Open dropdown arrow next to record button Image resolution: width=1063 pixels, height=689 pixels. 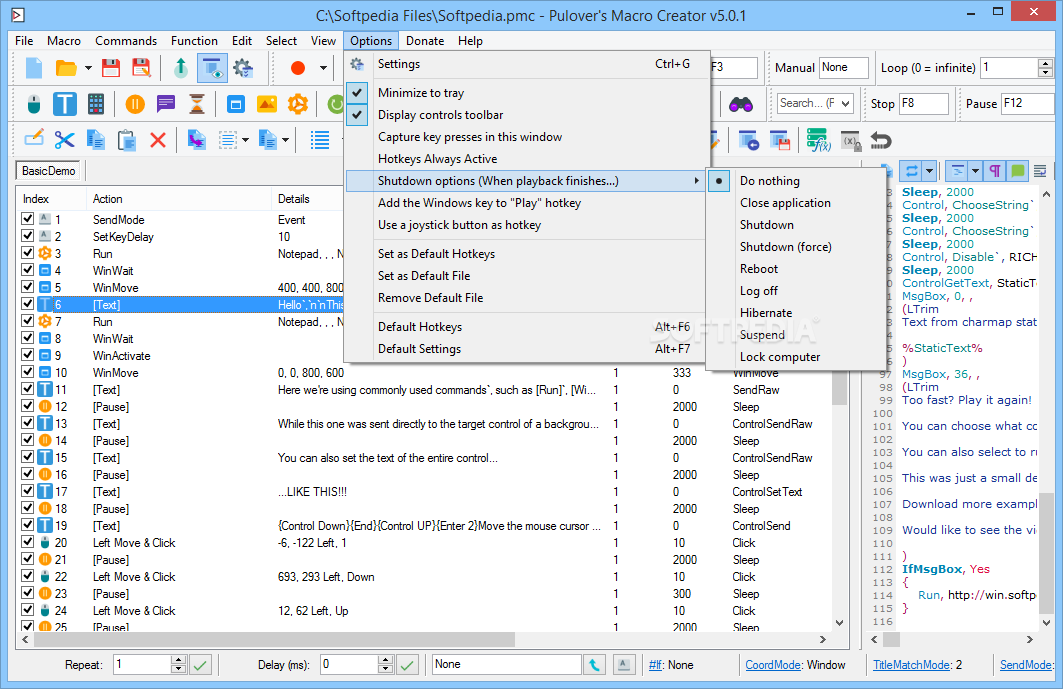click(x=323, y=68)
